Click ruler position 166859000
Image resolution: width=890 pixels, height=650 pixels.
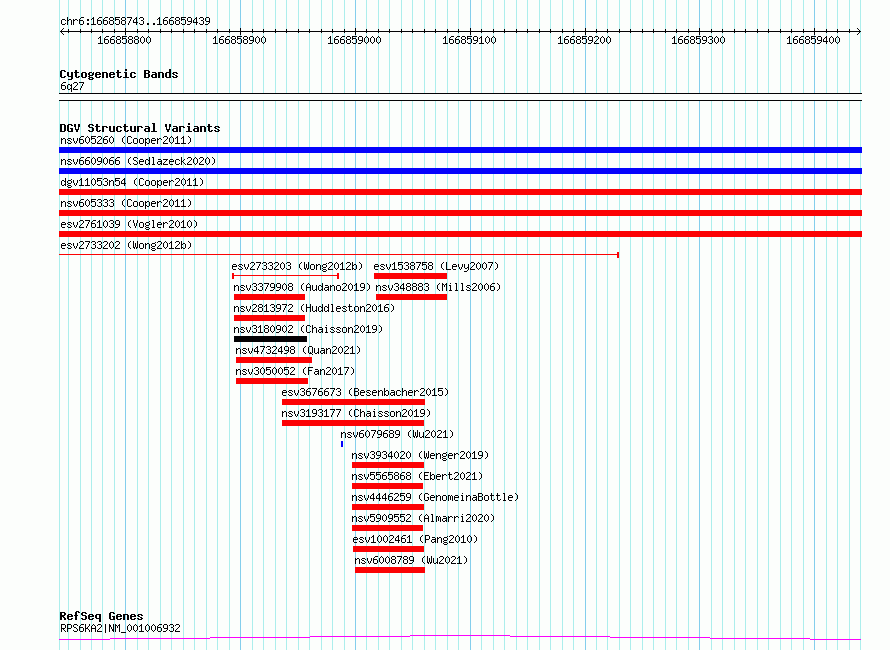point(354,40)
